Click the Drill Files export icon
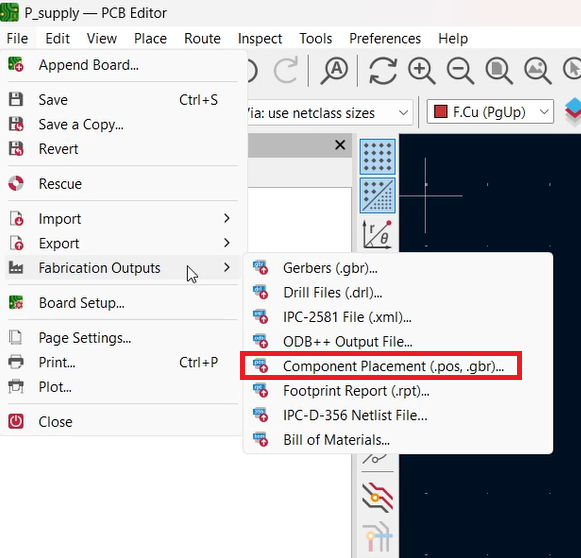The width and height of the screenshot is (581, 558). coord(260,292)
